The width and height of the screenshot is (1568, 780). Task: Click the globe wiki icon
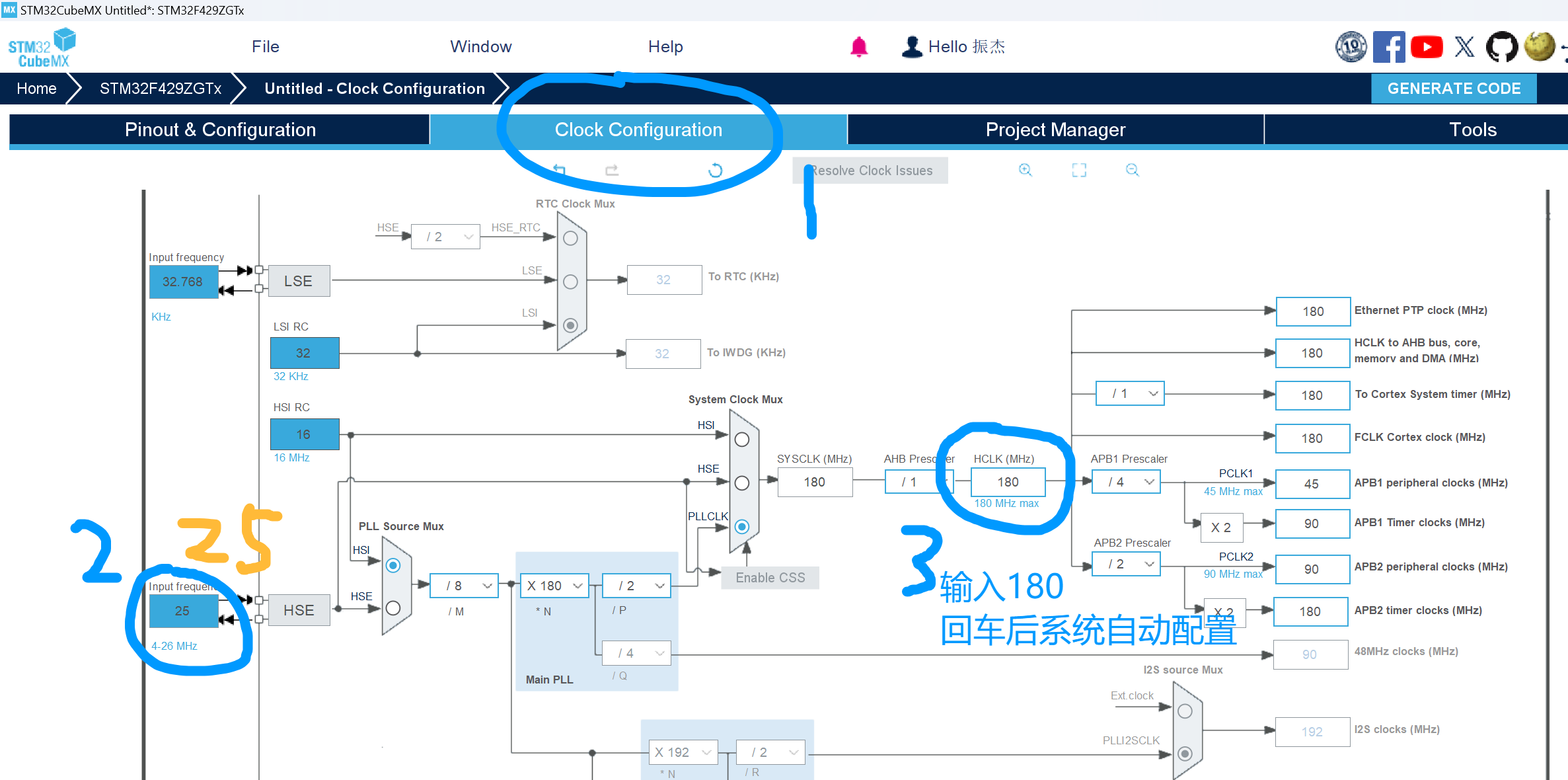[x=1540, y=46]
